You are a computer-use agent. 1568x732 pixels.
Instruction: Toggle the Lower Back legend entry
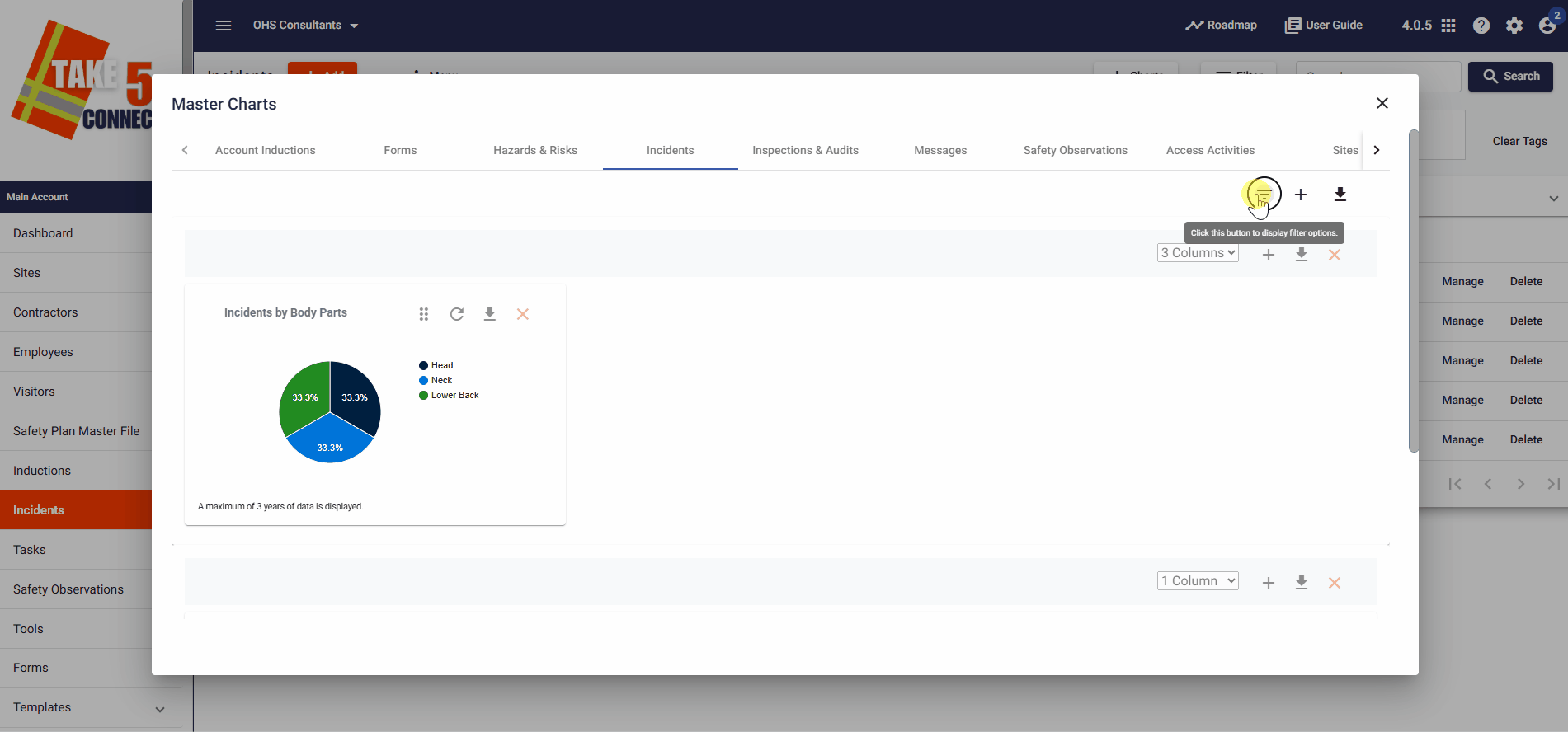449,395
